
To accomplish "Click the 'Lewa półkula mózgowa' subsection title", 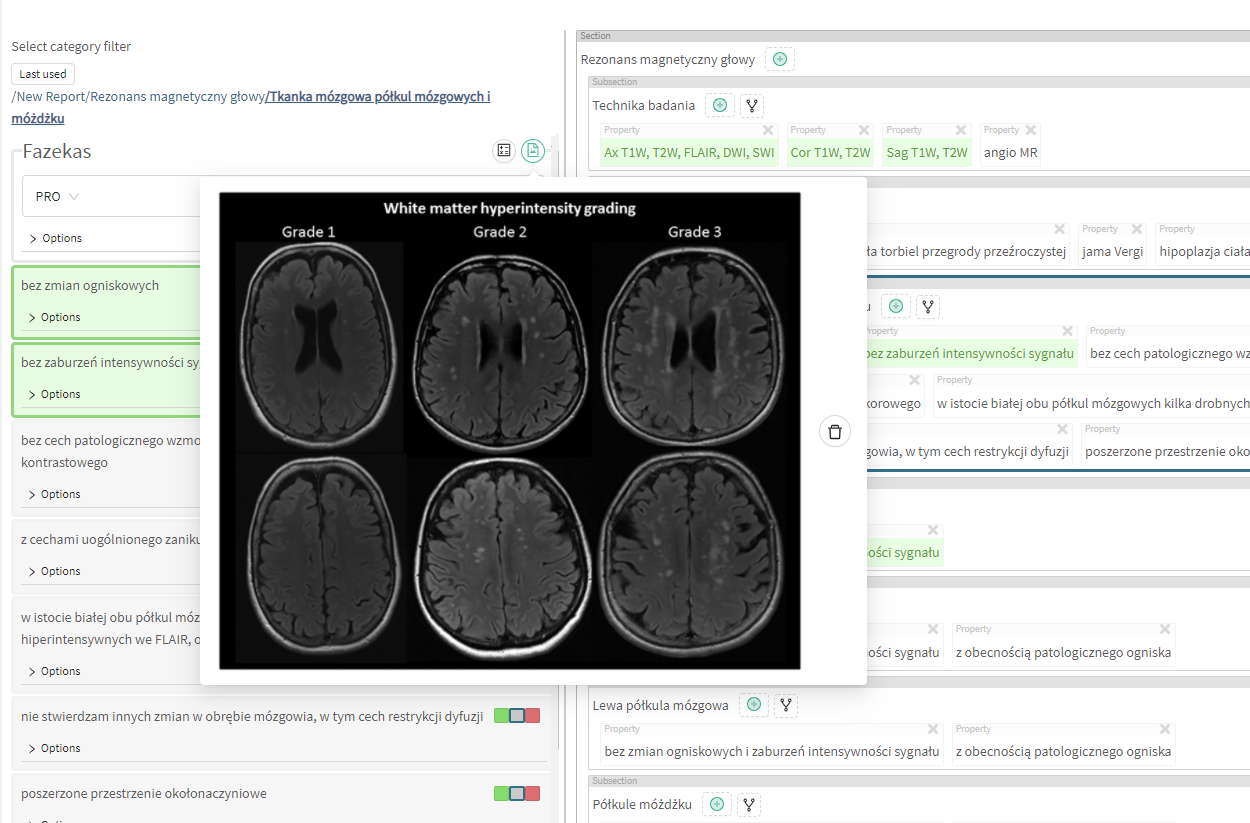I will (660, 706).
